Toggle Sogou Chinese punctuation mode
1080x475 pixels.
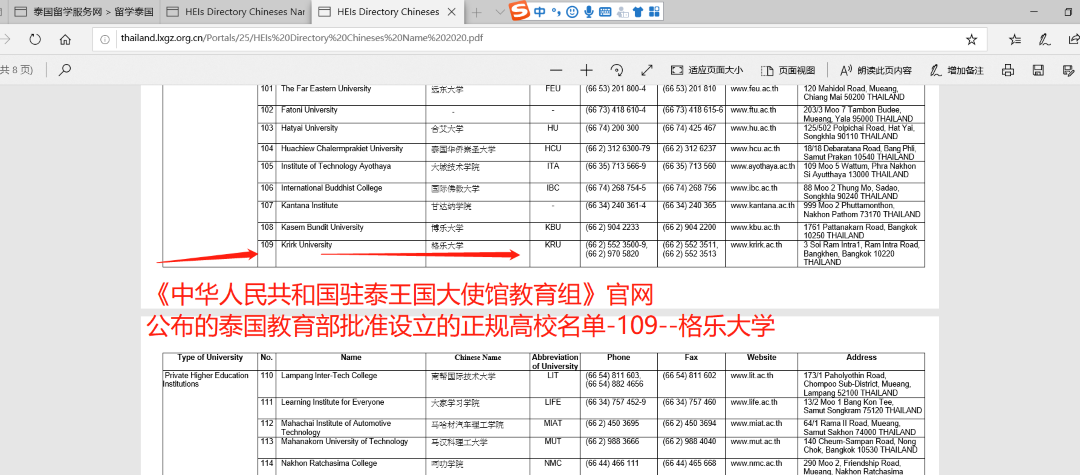click(557, 11)
